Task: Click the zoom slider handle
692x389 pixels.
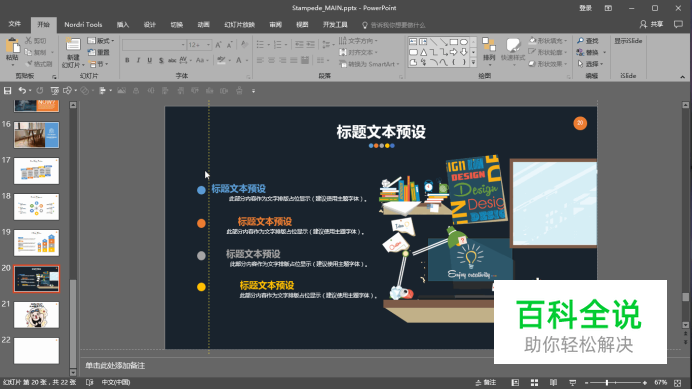Action: (607, 382)
